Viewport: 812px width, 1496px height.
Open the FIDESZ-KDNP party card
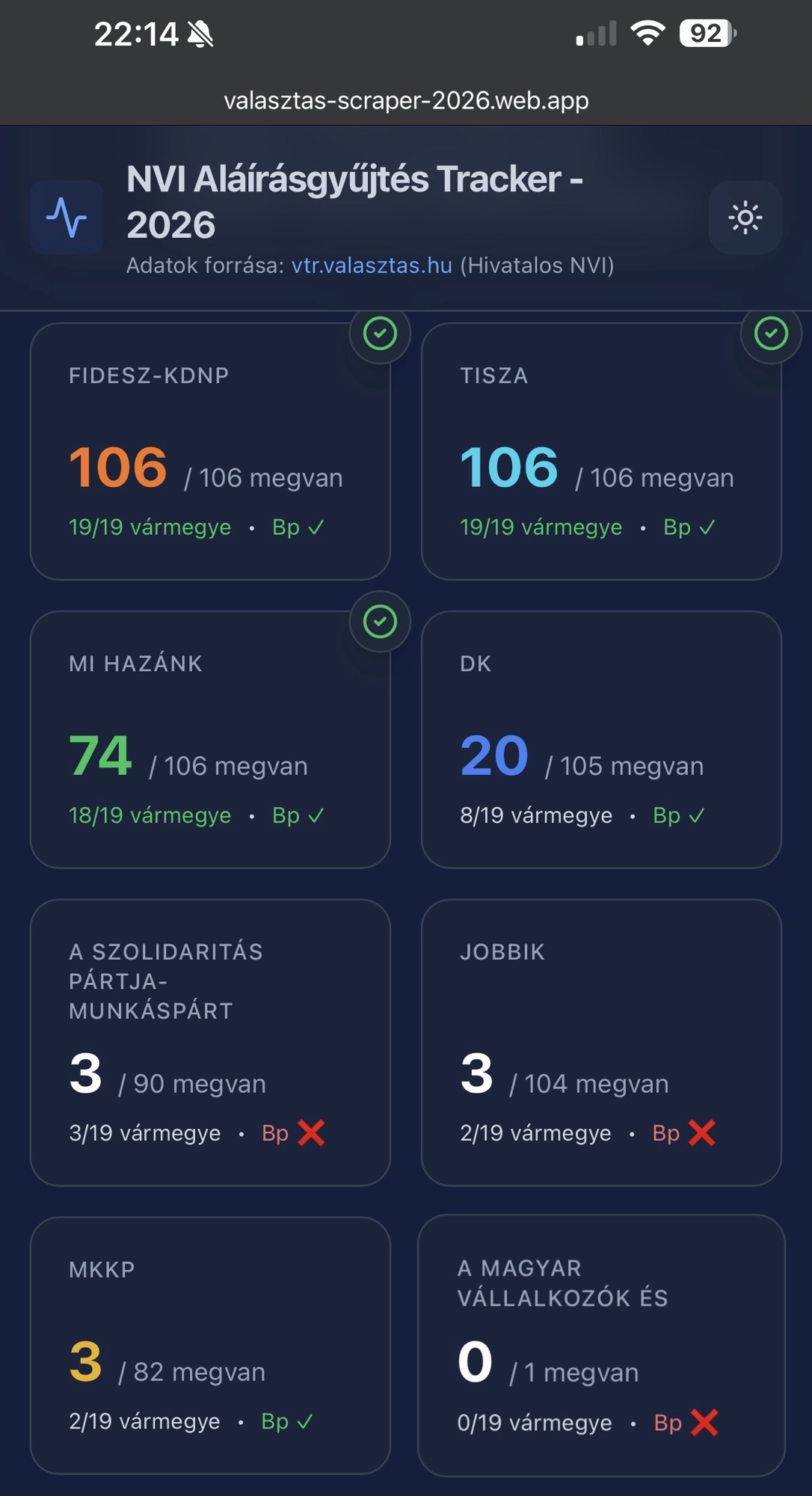tap(210, 452)
